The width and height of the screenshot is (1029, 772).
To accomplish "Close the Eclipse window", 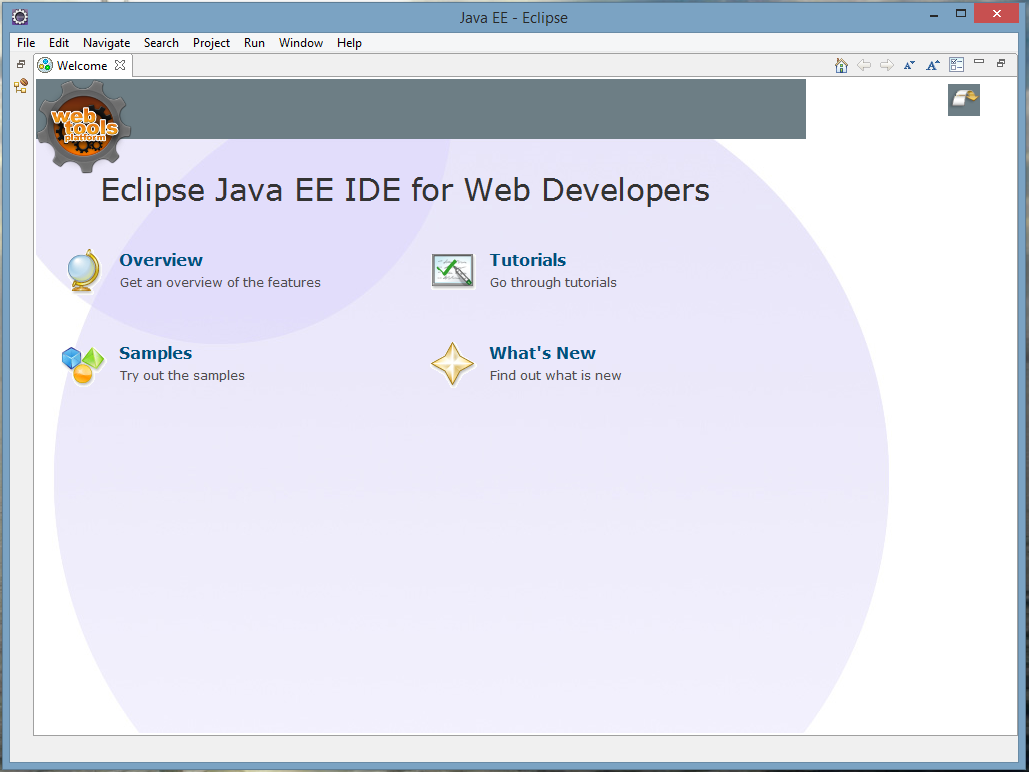I will 997,14.
